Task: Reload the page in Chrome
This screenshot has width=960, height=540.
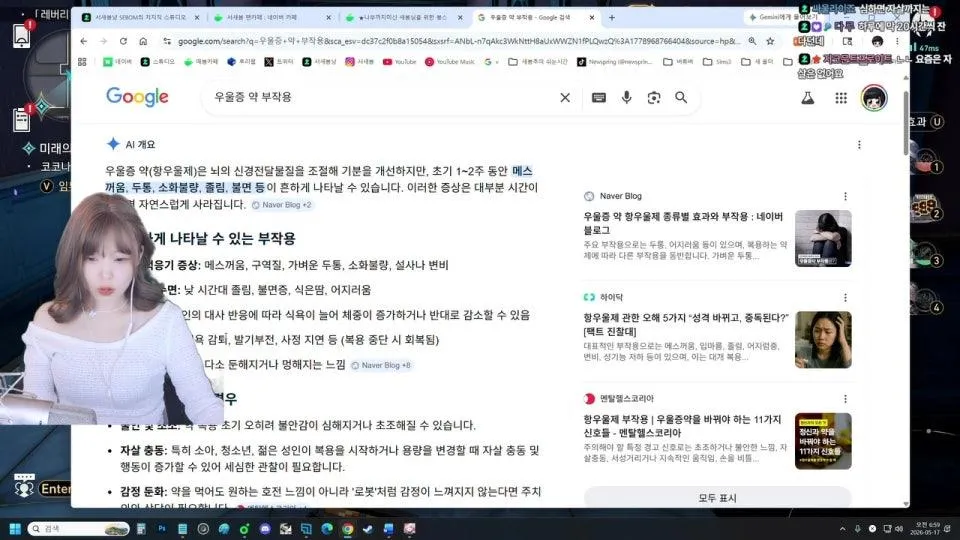Action: [123, 41]
